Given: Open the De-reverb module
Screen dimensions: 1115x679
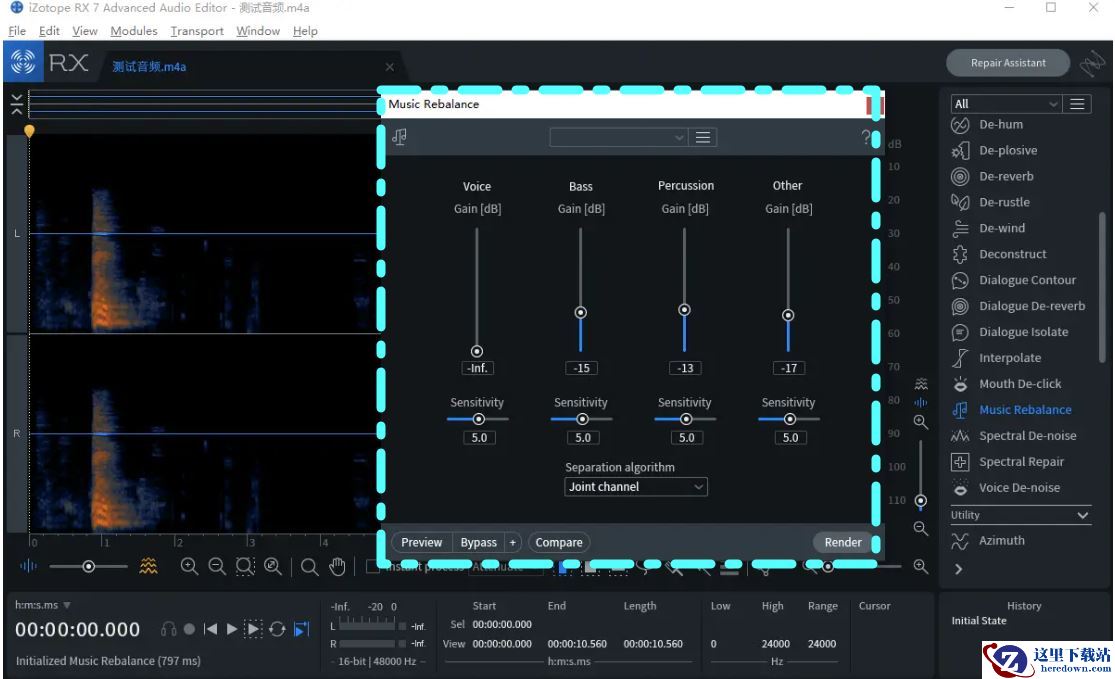Looking at the screenshot, I should pos(1005,176).
